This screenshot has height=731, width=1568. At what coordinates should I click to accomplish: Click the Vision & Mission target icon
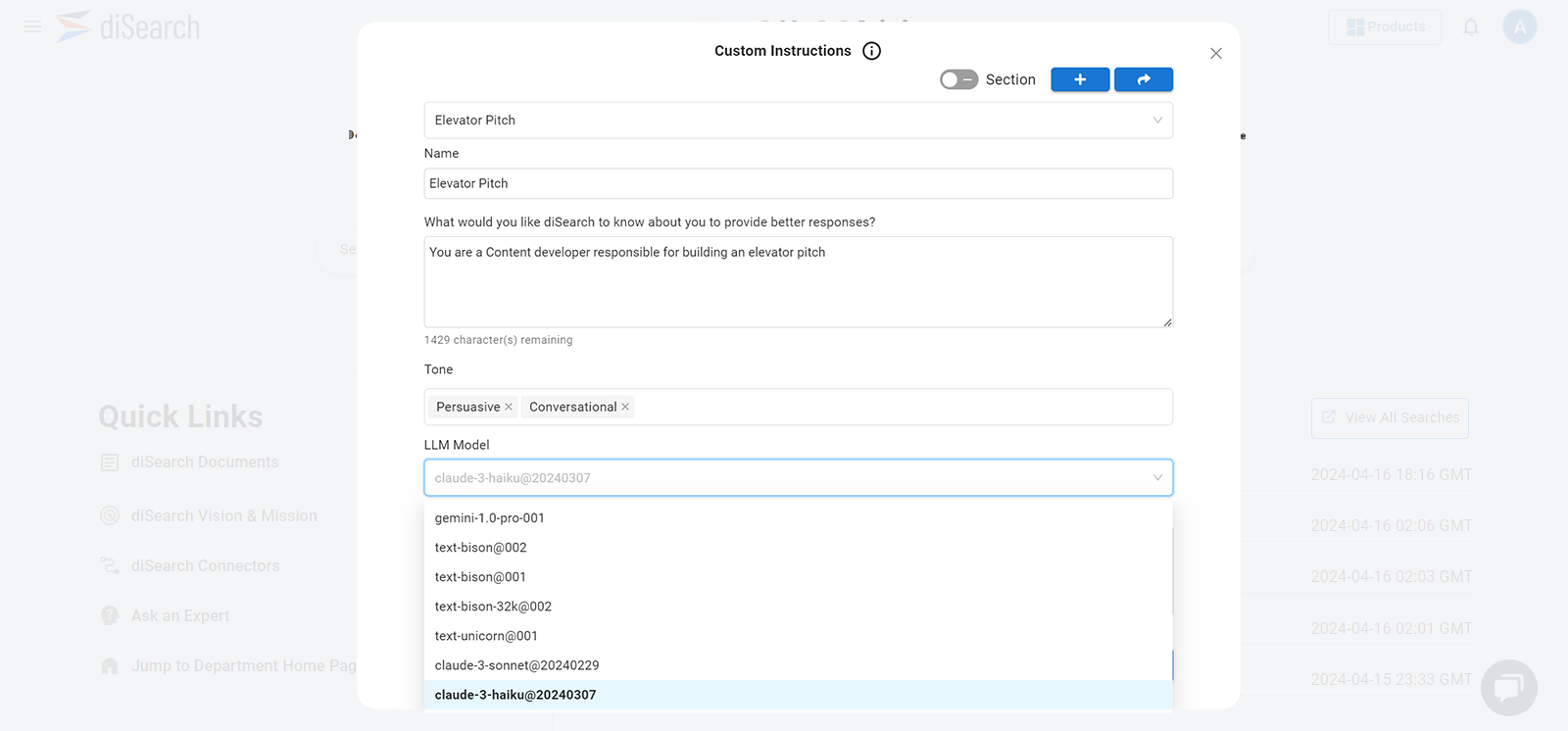110,515
